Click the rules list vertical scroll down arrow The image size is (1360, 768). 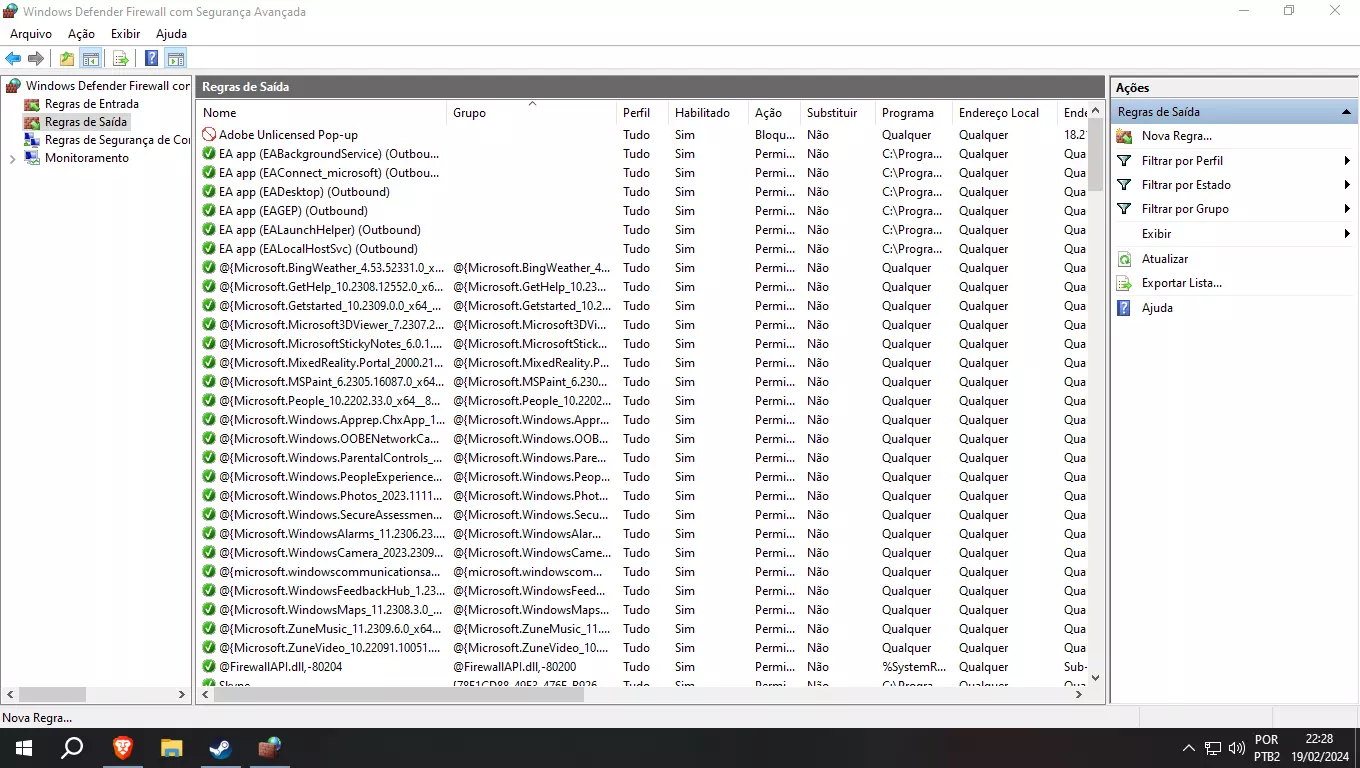tap(1095, 677)
